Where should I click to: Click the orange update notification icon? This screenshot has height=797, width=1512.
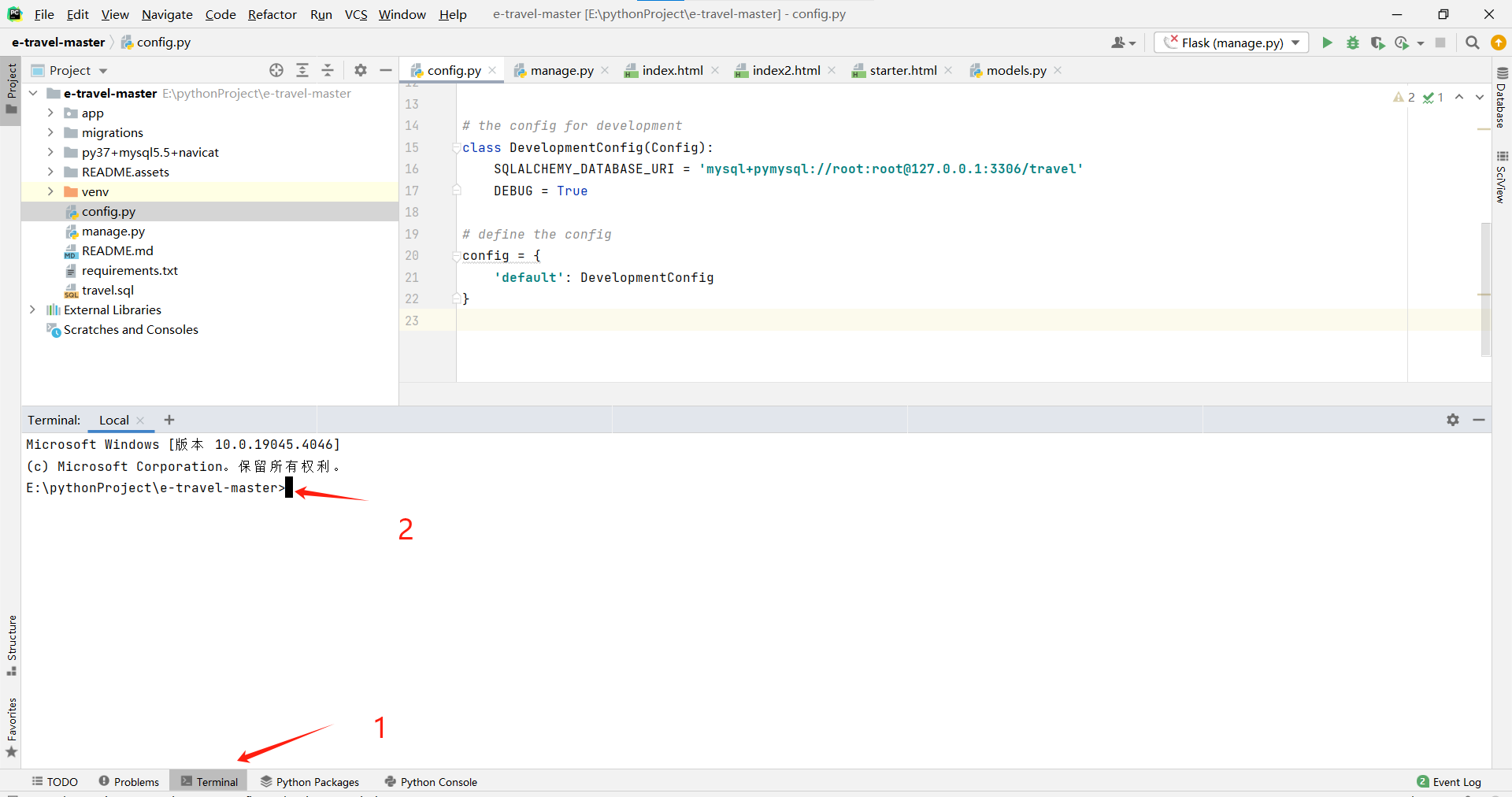pos(1499,43)
